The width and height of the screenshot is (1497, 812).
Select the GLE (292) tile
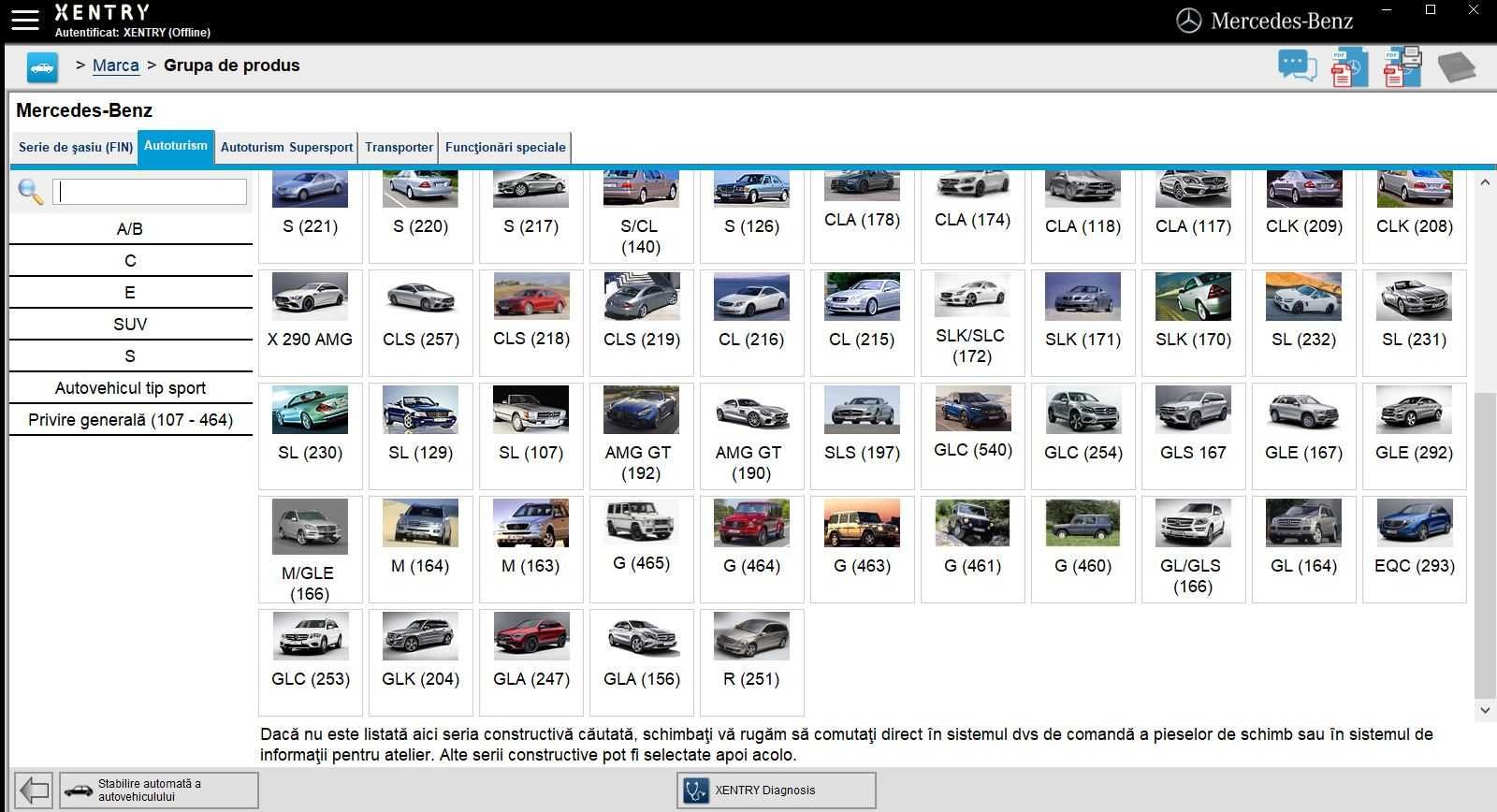(x=1414, y=436)
